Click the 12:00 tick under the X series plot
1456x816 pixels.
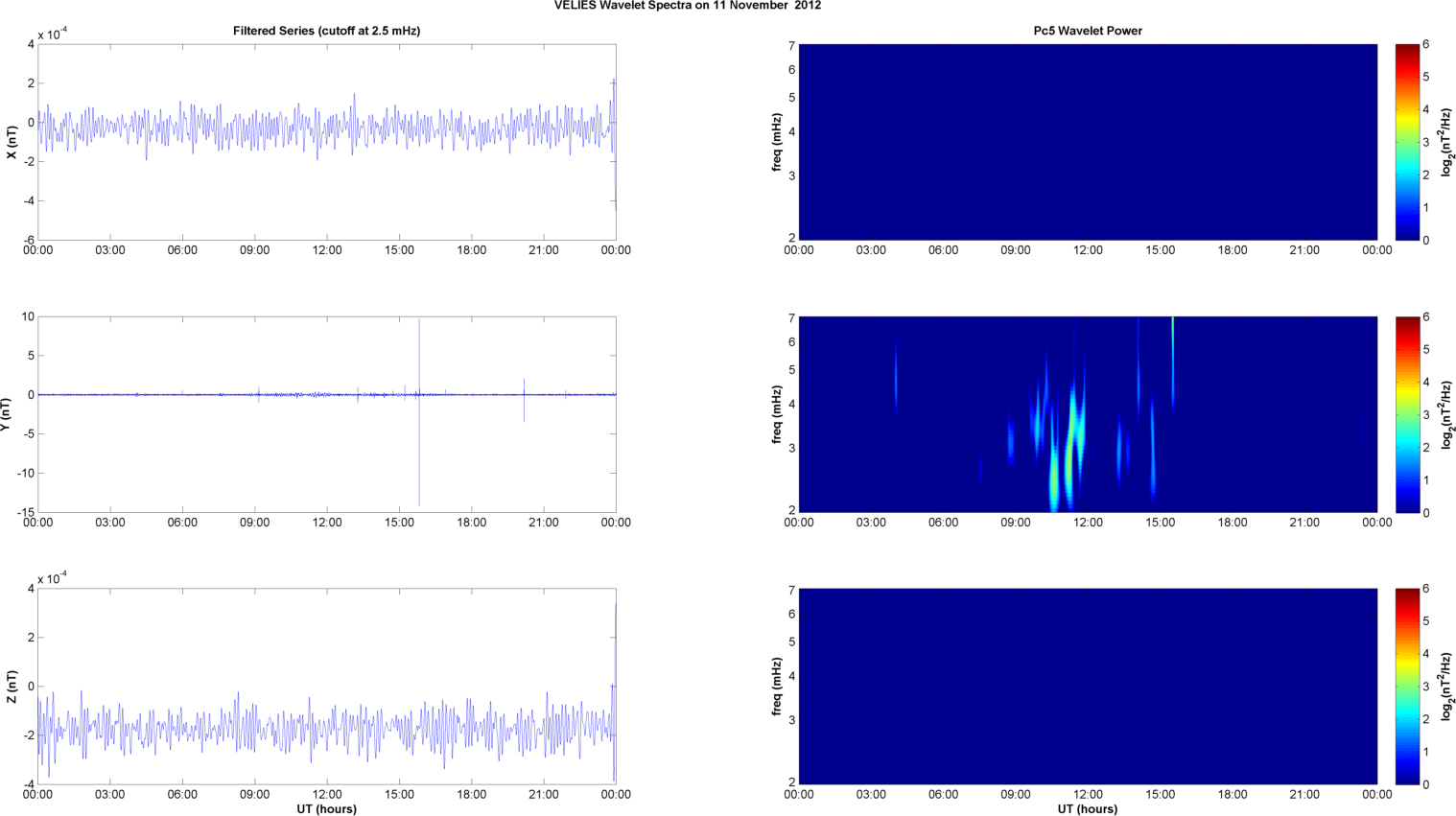[327, 250]
